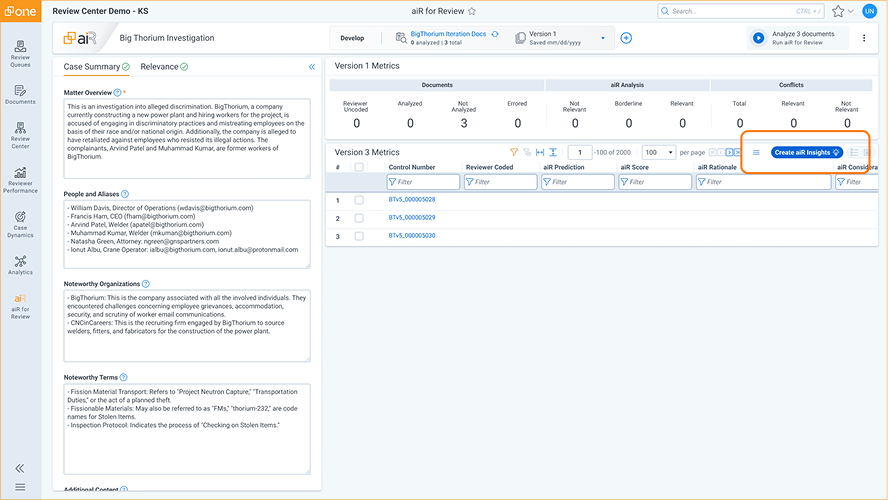This screenshot has width=888, height=500.
Task: Sort by the aiR Prediction header
Action: pos(563,167)
